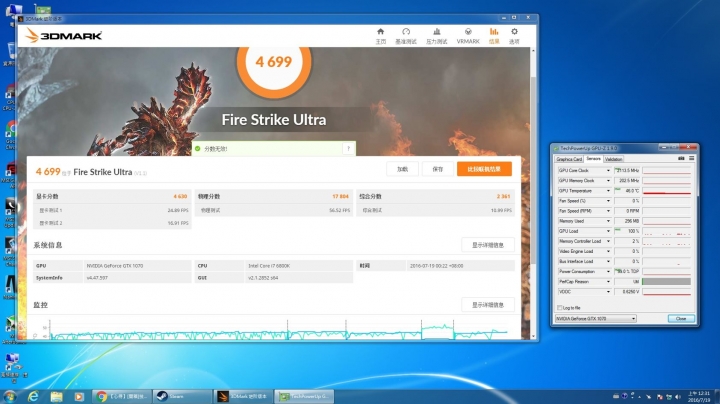Enable the Log to file checkbox in GPU-Z

pos(559,308)
